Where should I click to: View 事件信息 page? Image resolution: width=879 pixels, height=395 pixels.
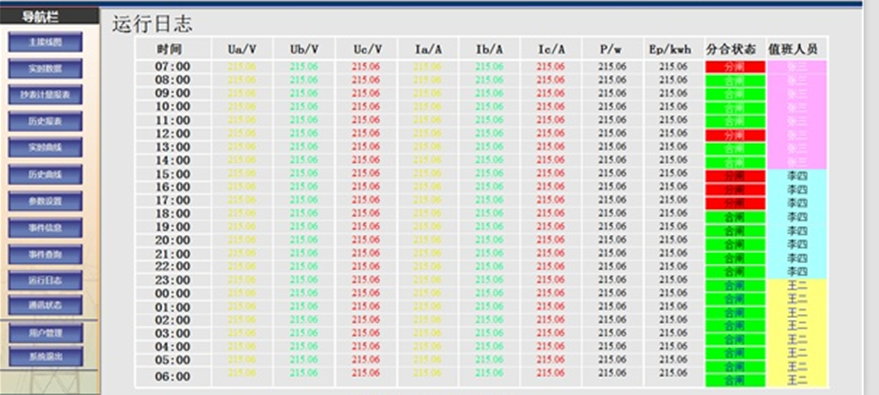(x=45, y=228)
